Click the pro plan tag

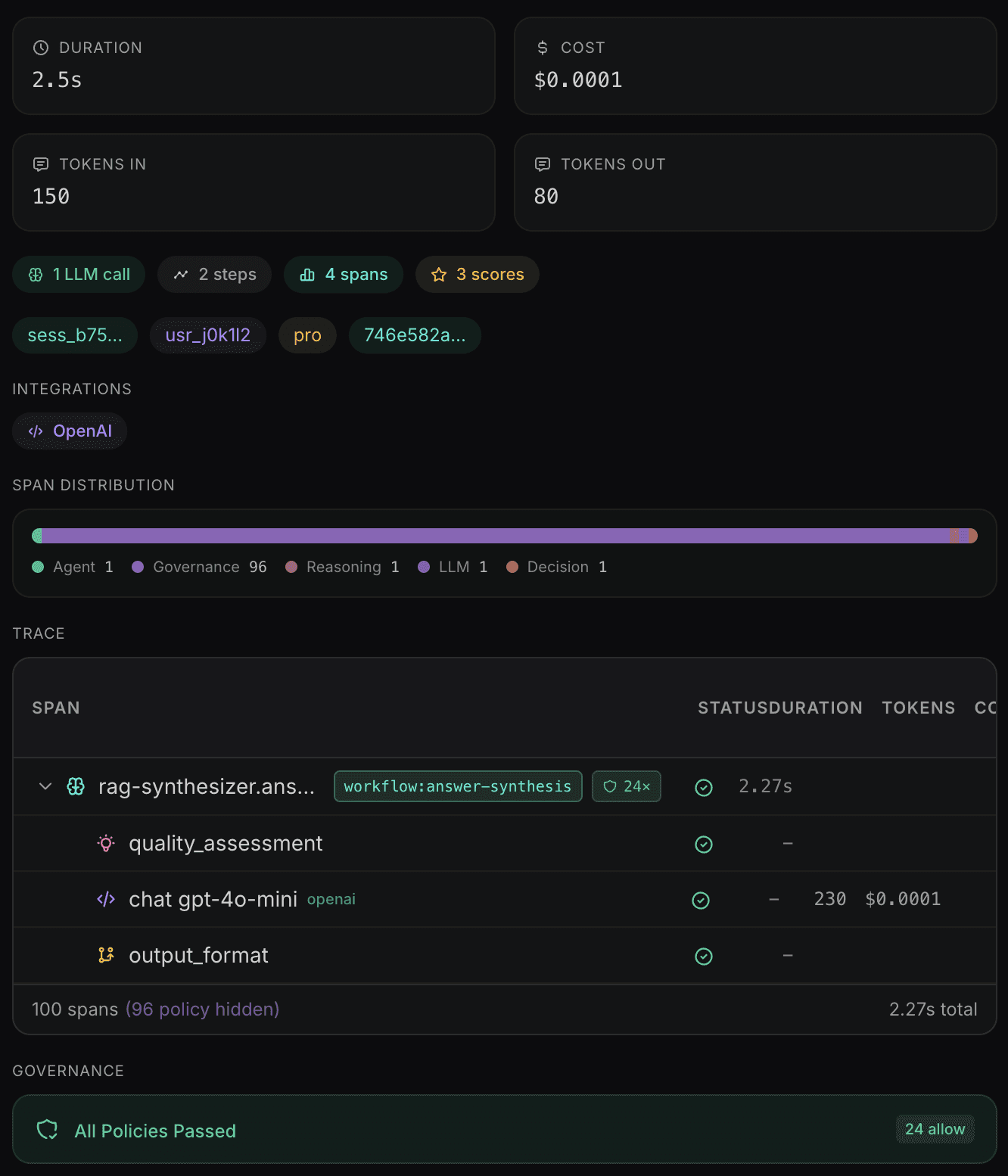click(307, 335)
